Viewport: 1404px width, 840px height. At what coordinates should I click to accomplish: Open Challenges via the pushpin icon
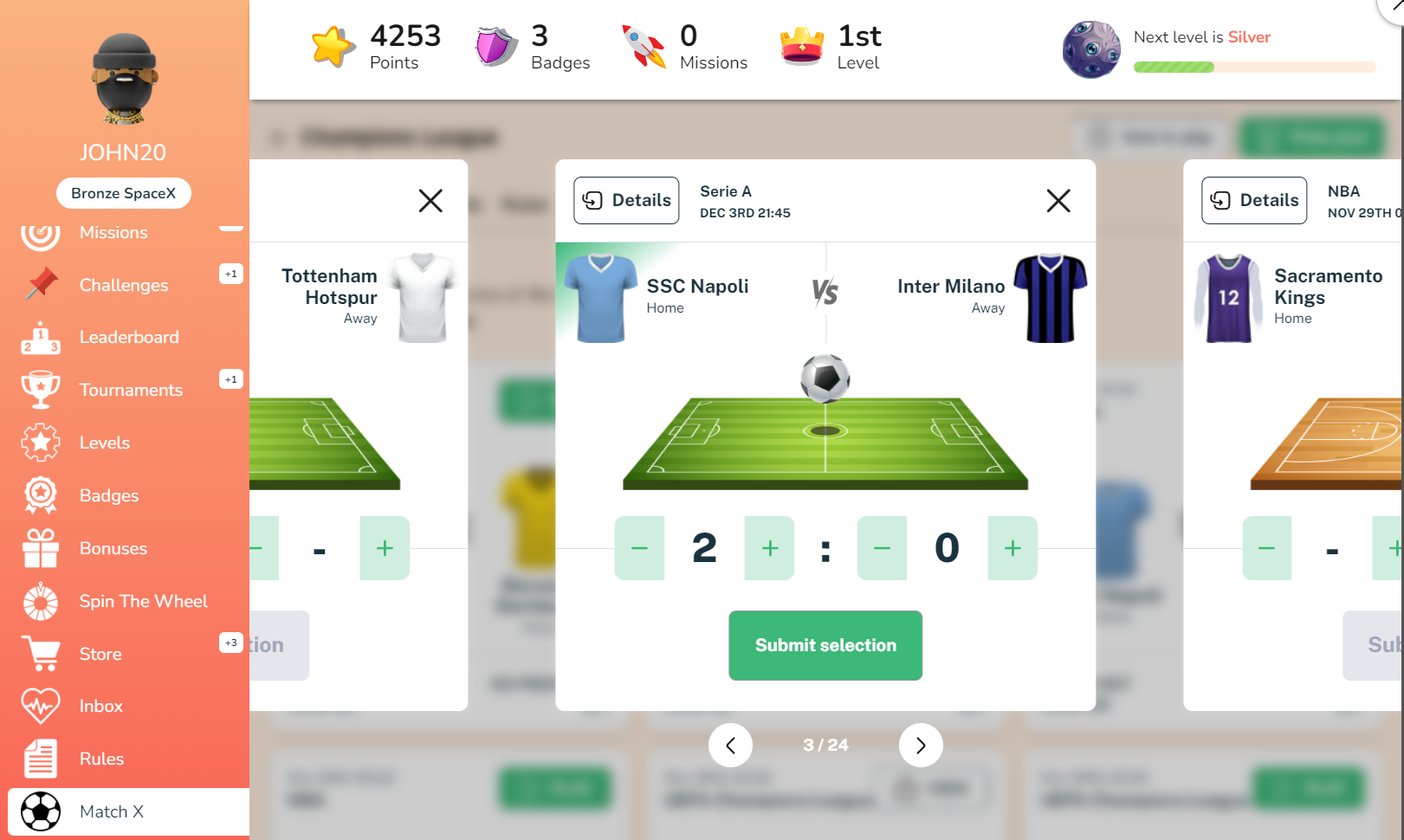(41, 284)
